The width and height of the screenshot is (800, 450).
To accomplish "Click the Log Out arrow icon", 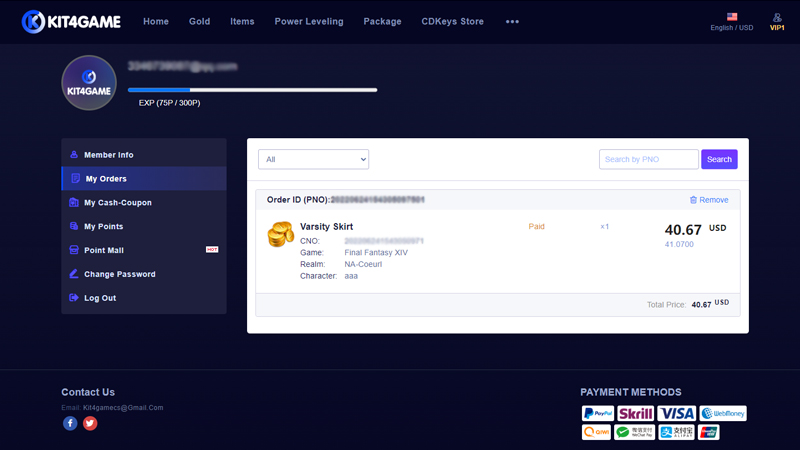I will 74,297.
